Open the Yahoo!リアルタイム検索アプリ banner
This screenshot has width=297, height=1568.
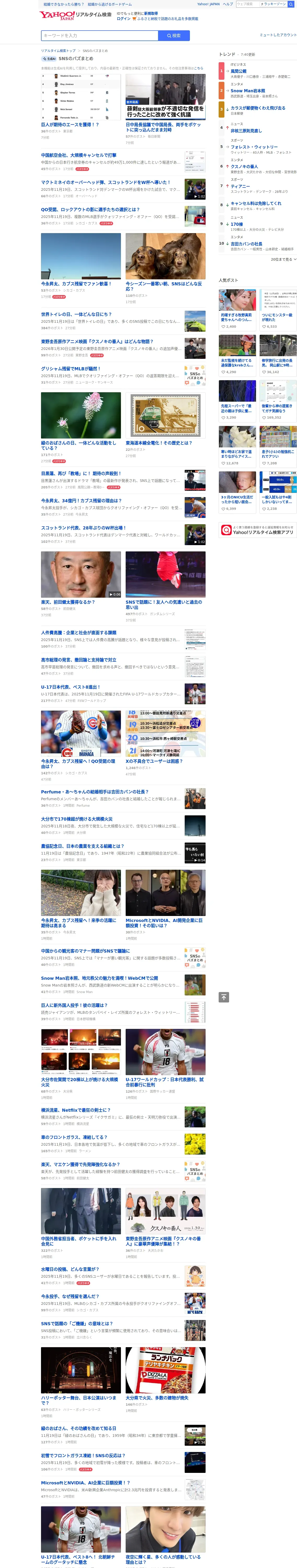coord(258,530)
